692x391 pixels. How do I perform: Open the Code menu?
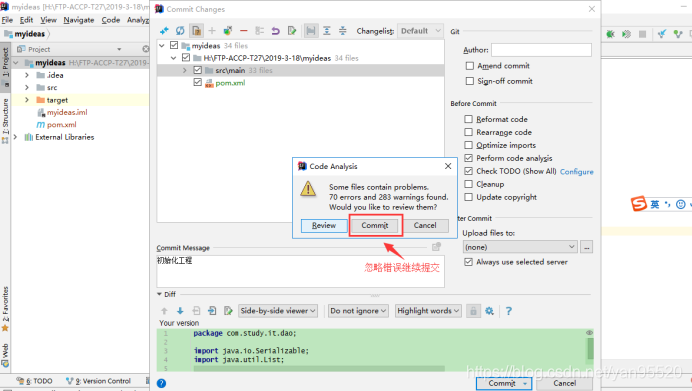(x=111, y=20)
